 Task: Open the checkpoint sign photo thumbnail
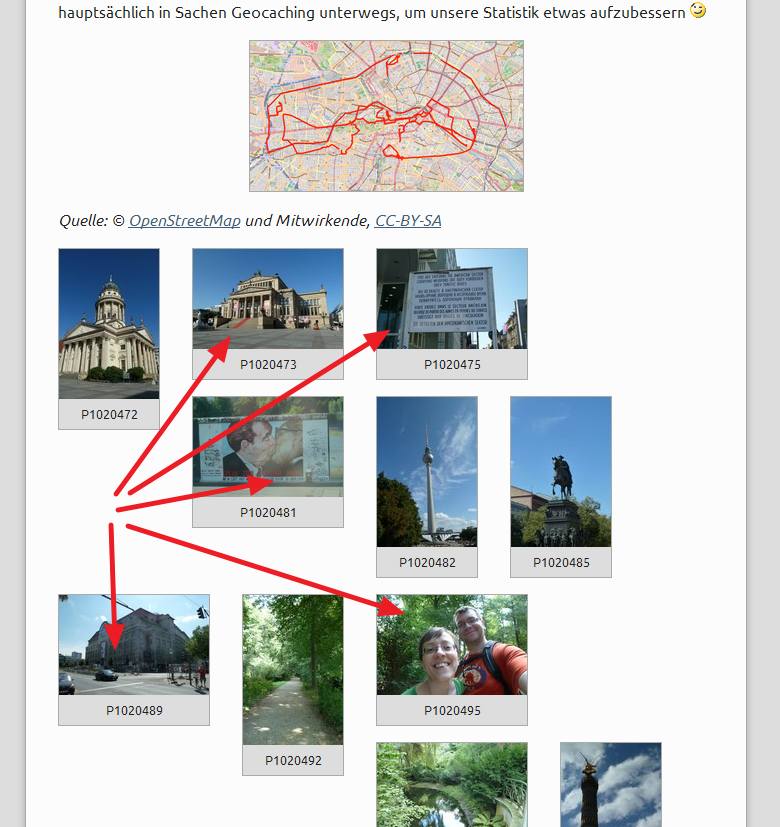click(451, 298)
